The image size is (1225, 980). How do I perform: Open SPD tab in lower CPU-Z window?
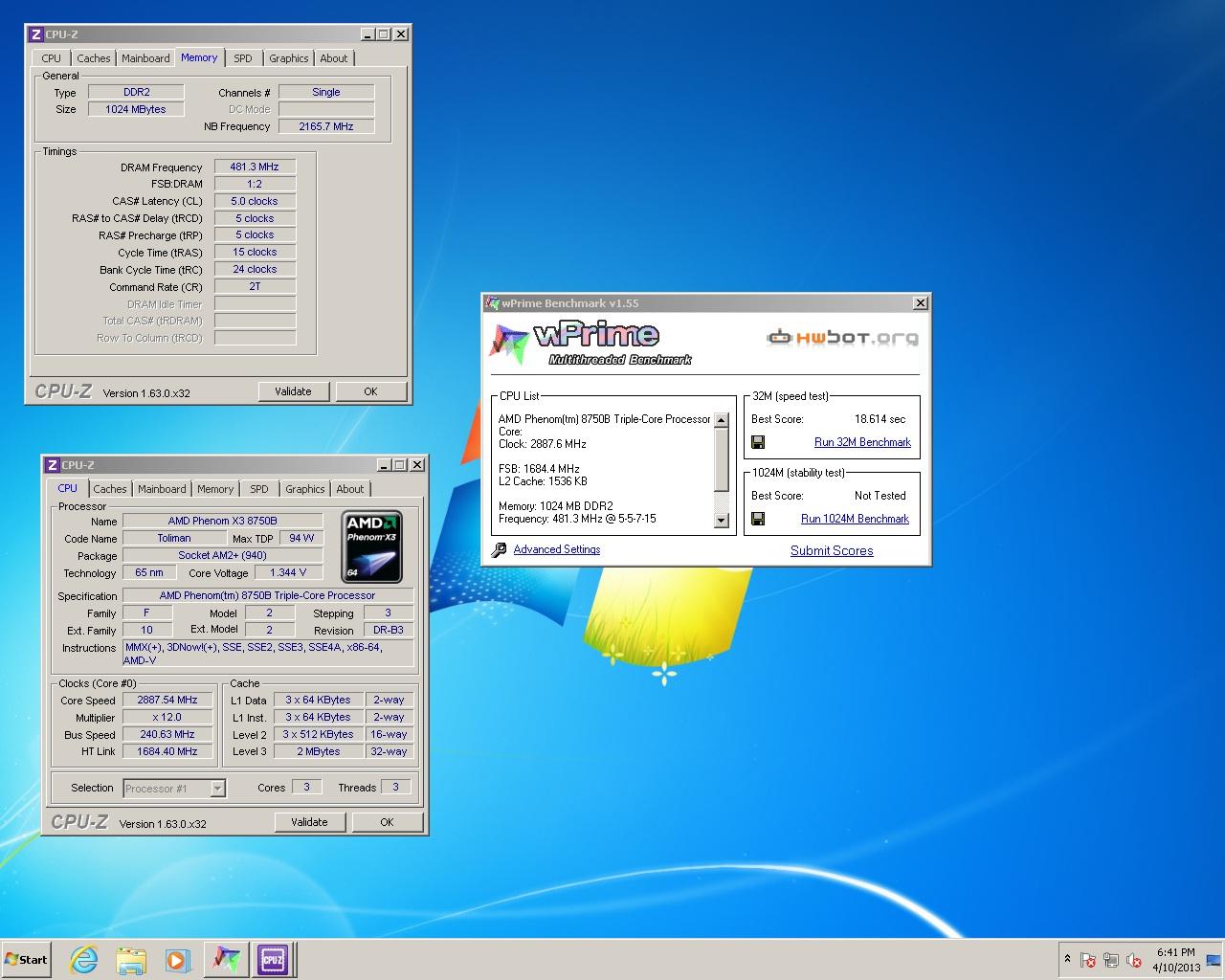coord(259,489)
